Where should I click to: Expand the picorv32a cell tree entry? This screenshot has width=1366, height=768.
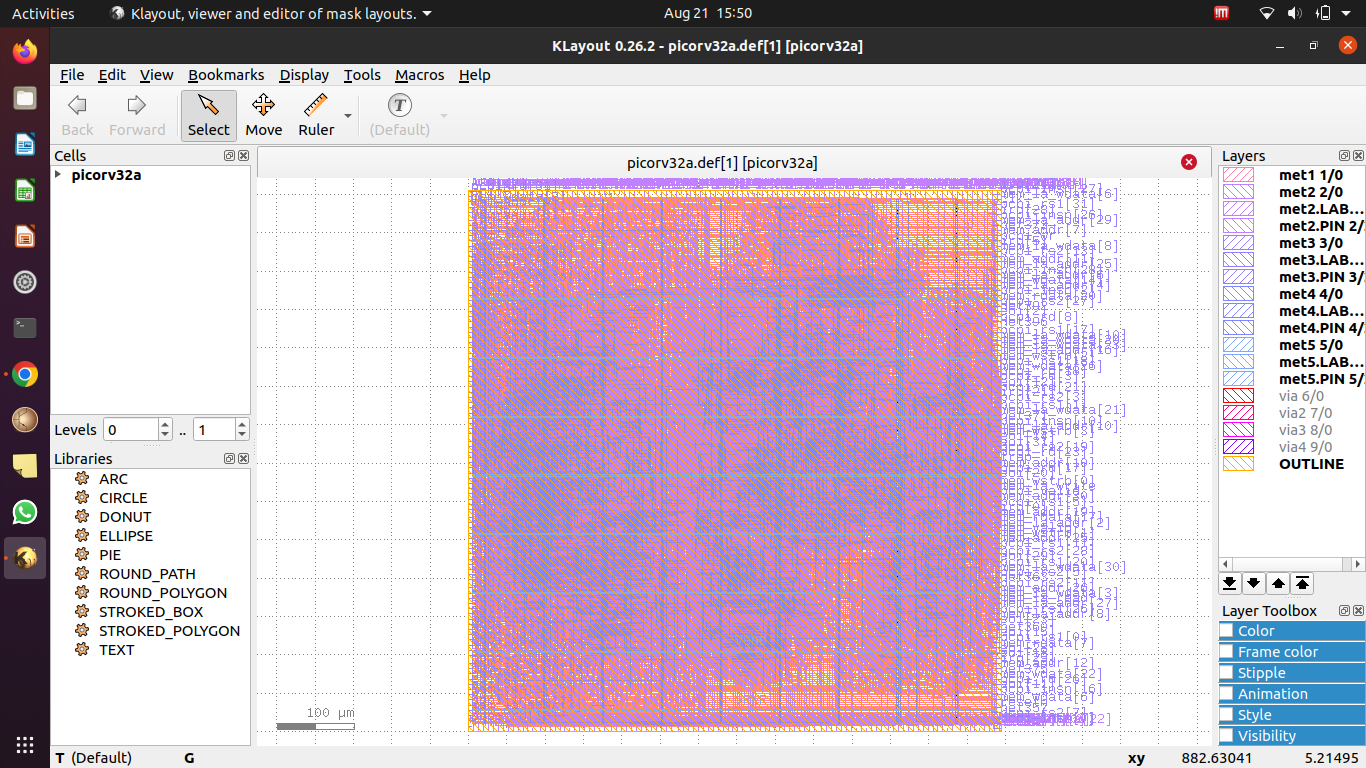(57, 174)
